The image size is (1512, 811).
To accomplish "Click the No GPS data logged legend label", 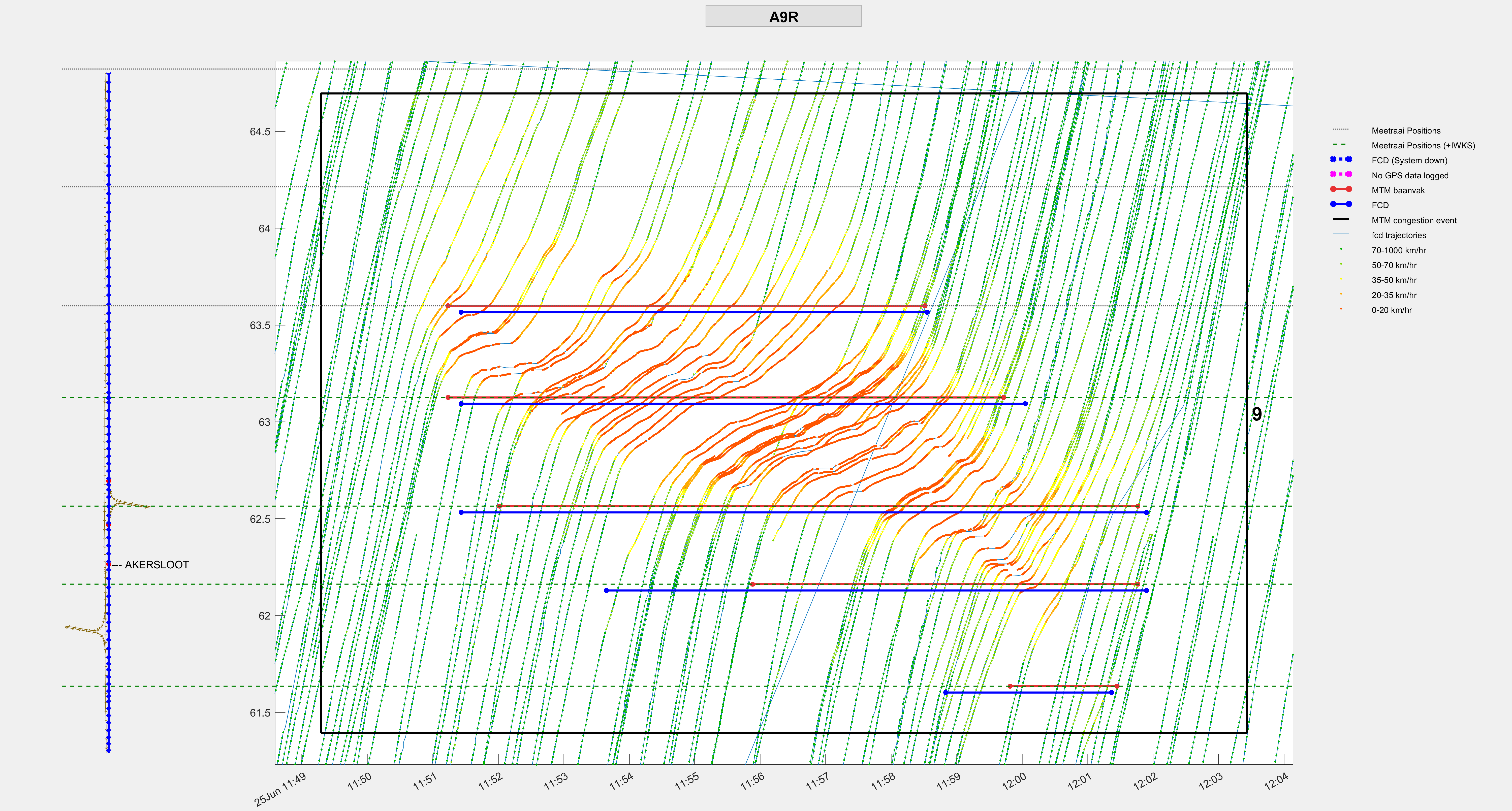I will click(1410, 175).
